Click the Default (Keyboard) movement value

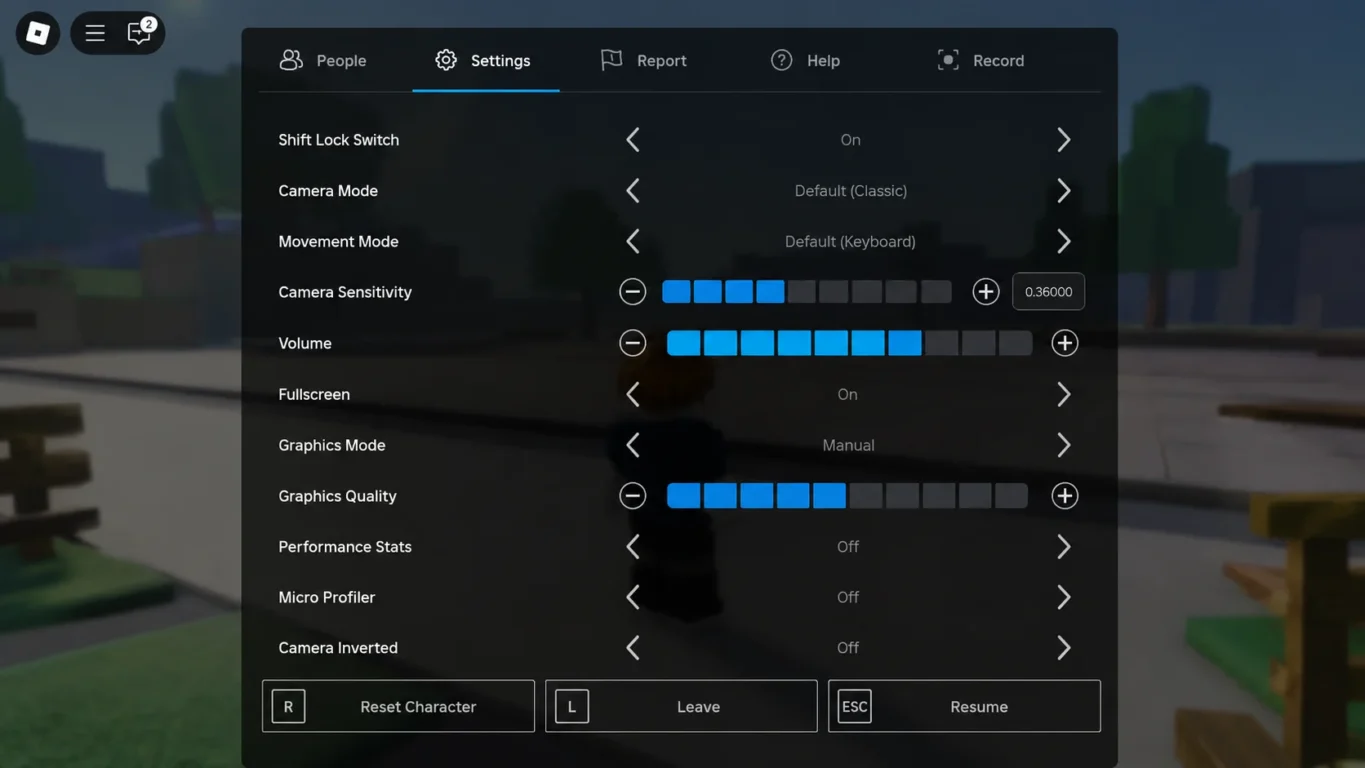(850, 242)
